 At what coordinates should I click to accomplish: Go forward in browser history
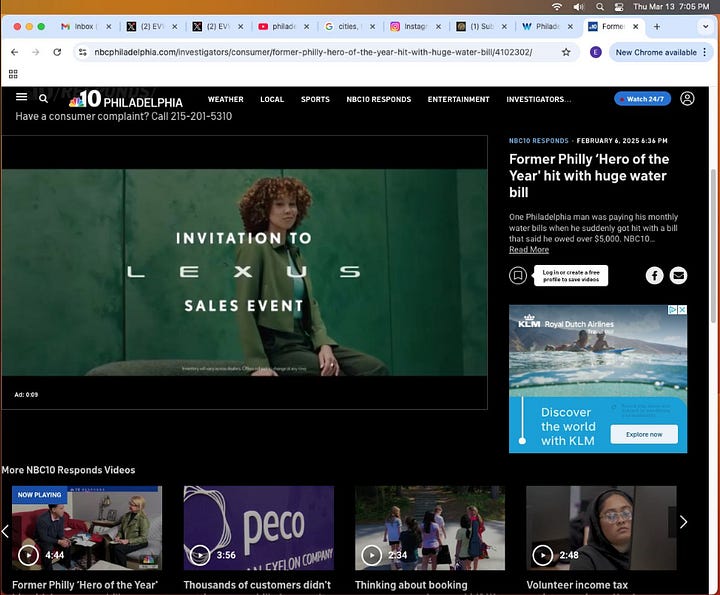(36, 52)
